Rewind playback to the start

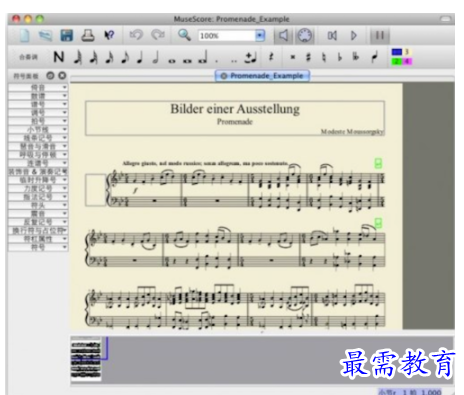[332, 35]
